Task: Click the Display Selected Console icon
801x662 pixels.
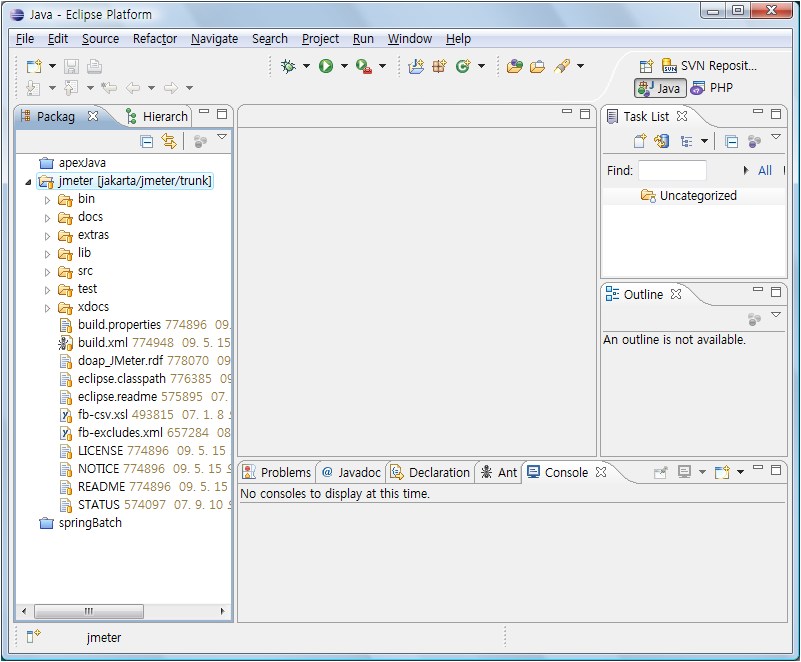Action: [x=684, y=472]
